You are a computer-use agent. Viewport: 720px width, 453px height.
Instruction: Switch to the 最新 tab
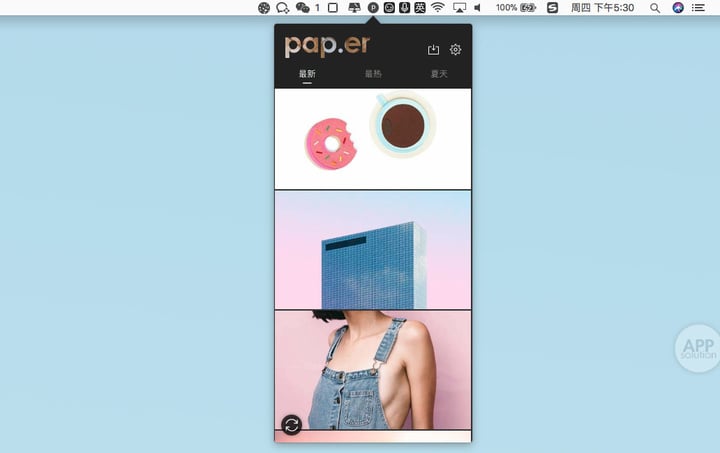307,74
